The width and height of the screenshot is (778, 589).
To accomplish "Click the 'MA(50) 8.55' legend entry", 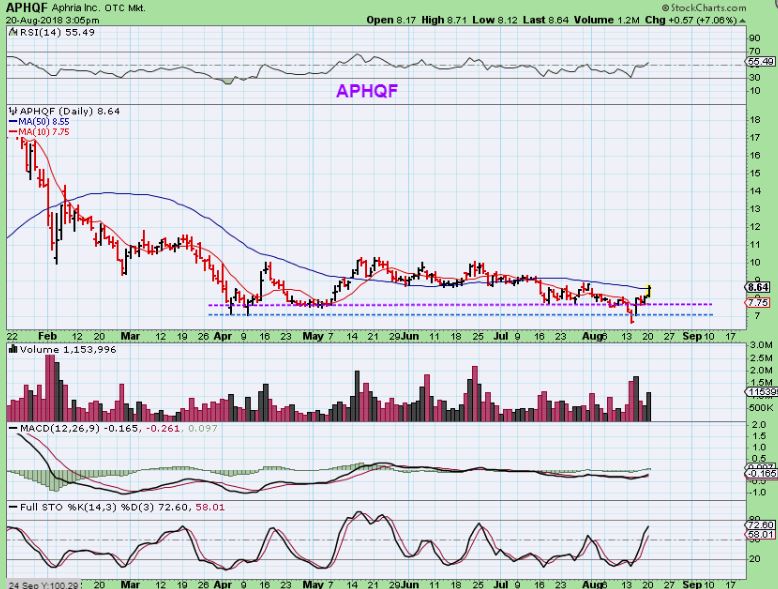I will (39, 122).
